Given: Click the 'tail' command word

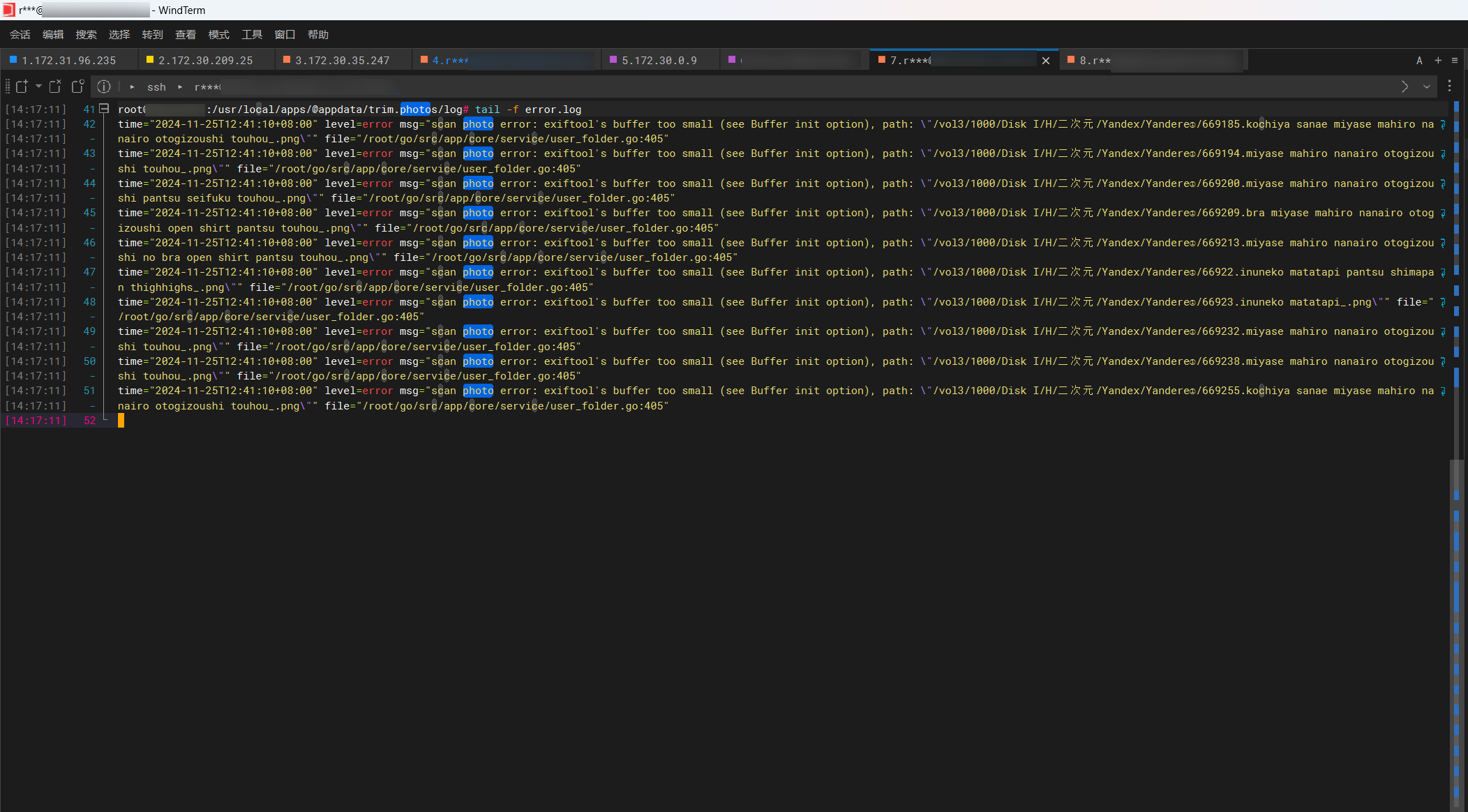Looking at the screenshot, I should [x=487, y=110].
